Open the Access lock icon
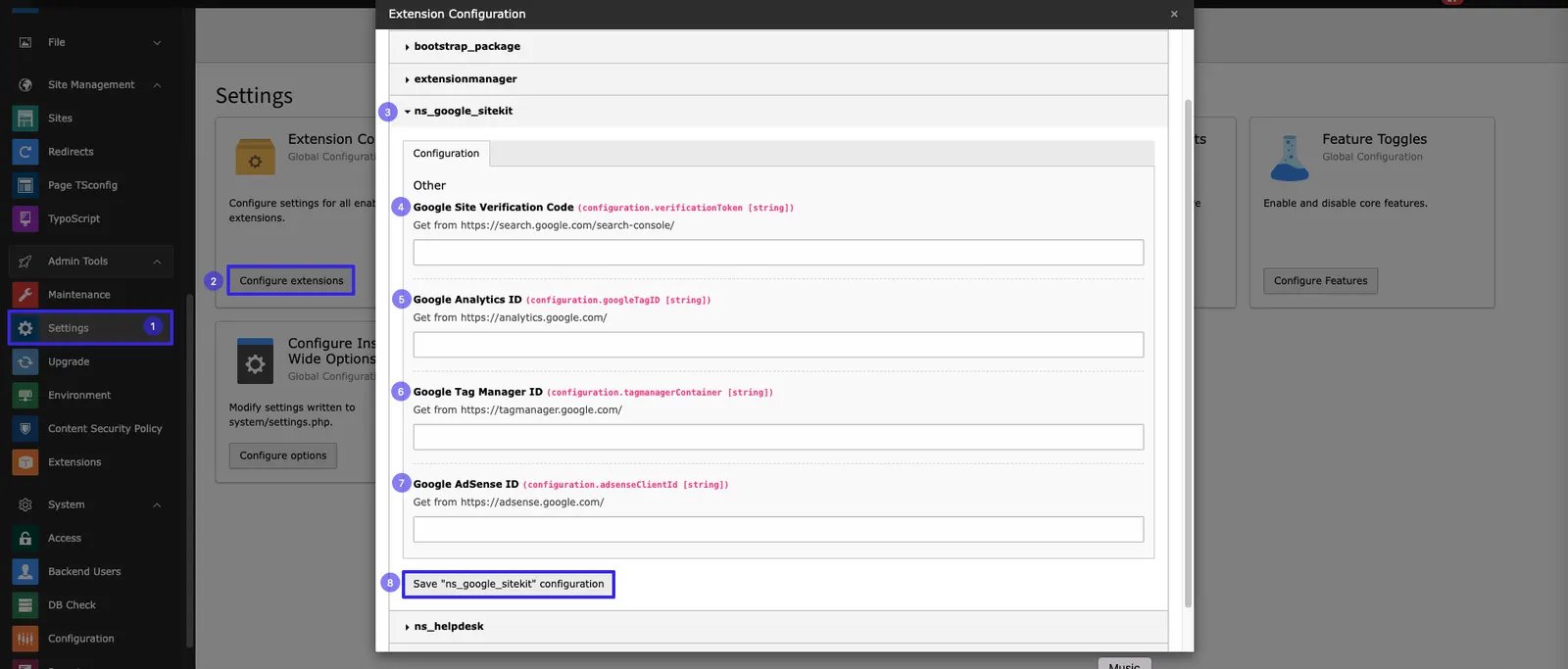The width and height of the screenshot is (1568, 669). click(x=25, y=539)
